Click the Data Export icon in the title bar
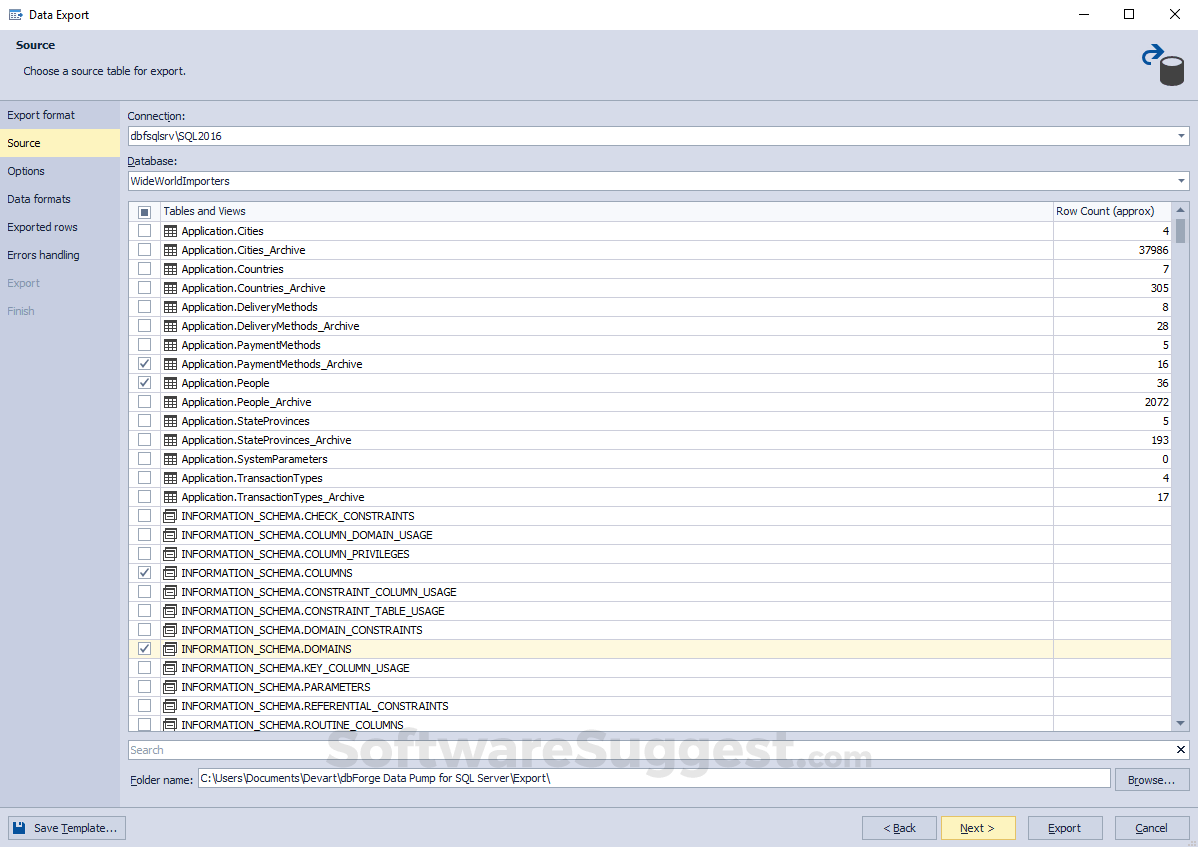This screenshot has height=847, width=1198. click(x=16, y=14)
